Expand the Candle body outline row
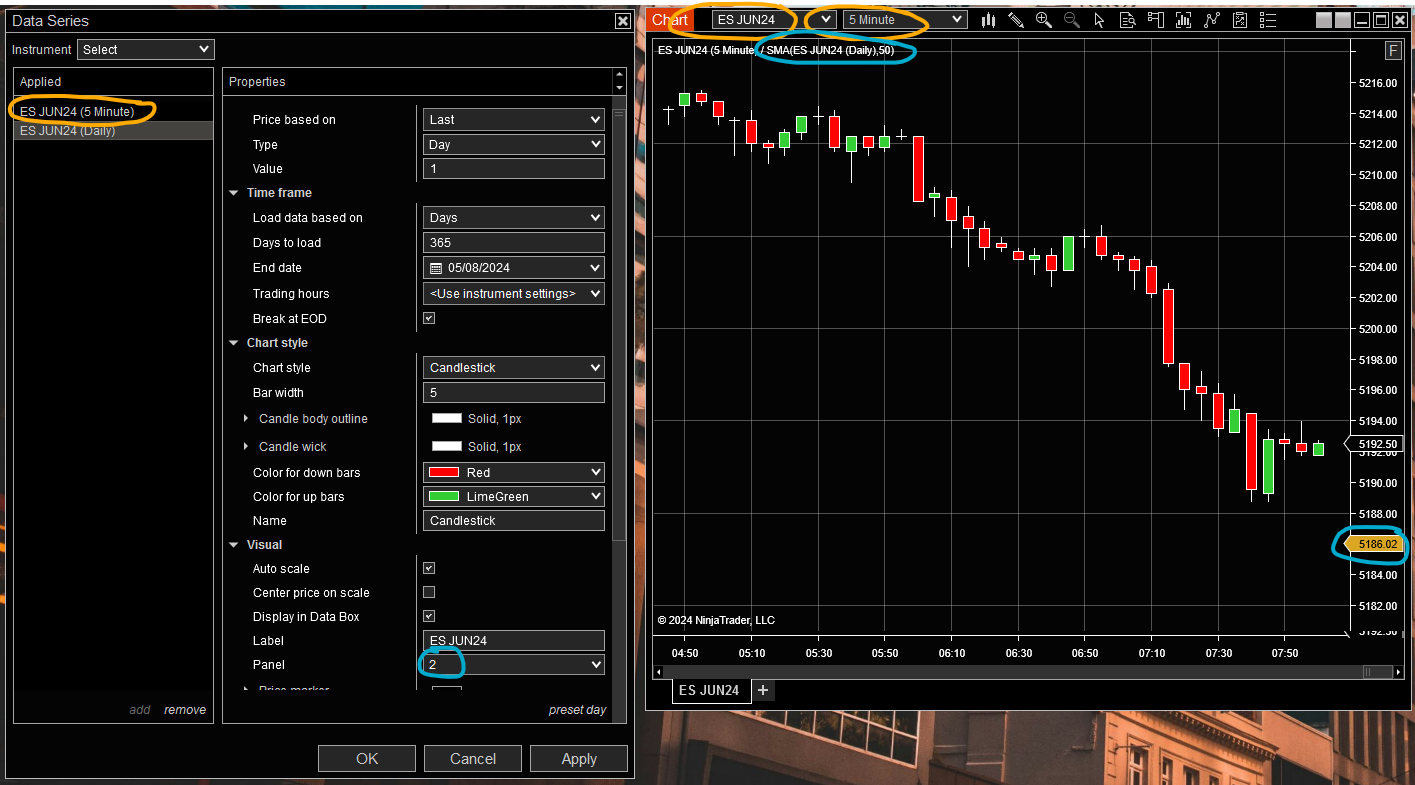Viewport: 1415px width, 785px height. (x=246, y=419)
